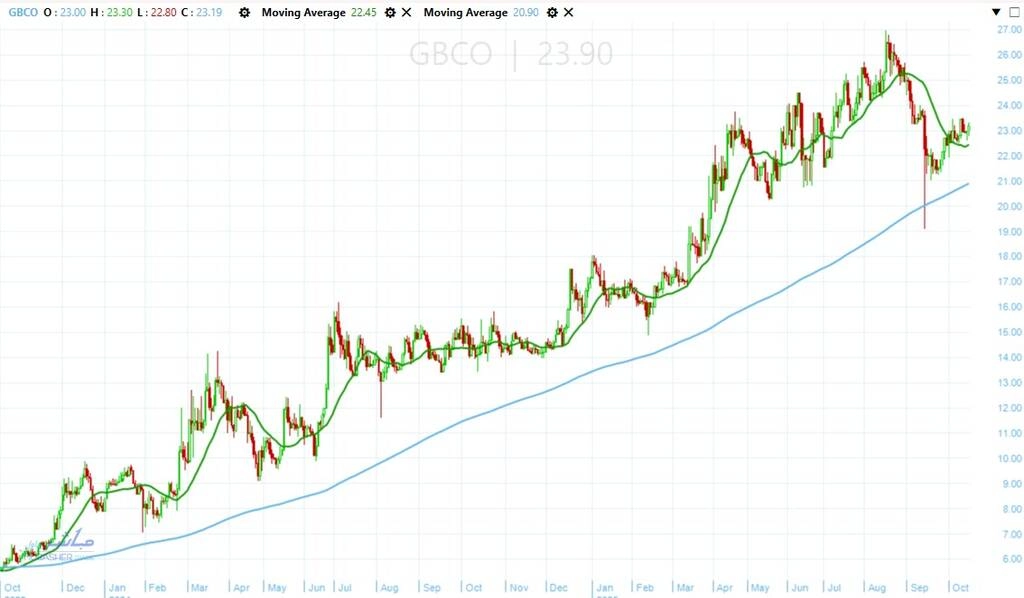
Task: Select the first Moving Average label
Action: pyautogui.click(x=304, y=12)
